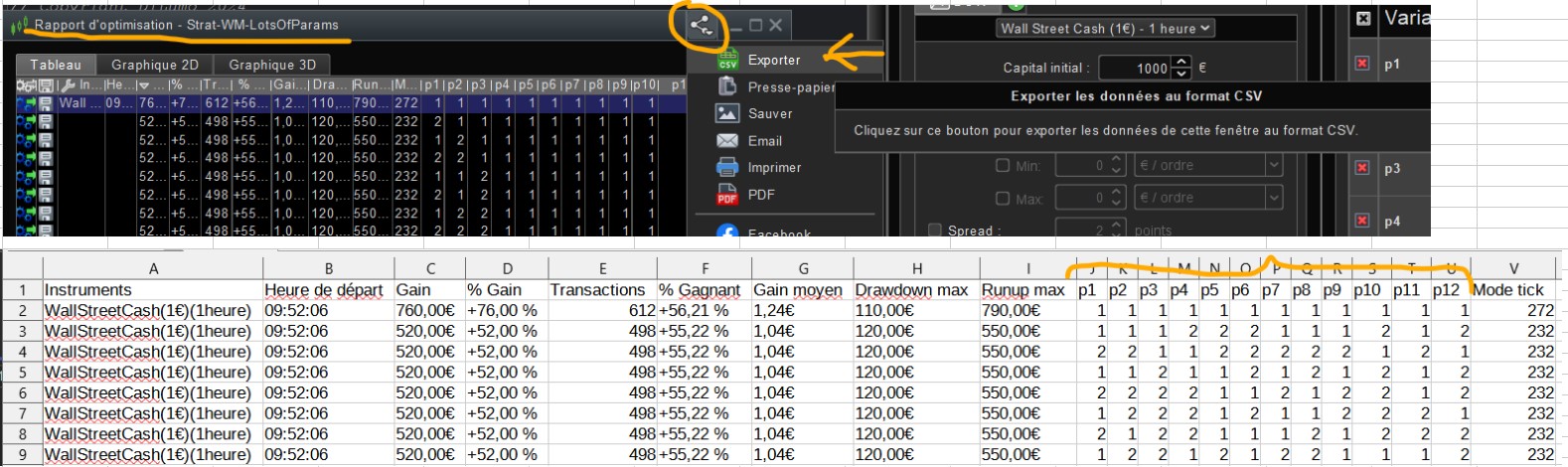The height and width of the screenshot is (467, 1568).
Task: Click the Heure de départ header cell
Action: 328,290
